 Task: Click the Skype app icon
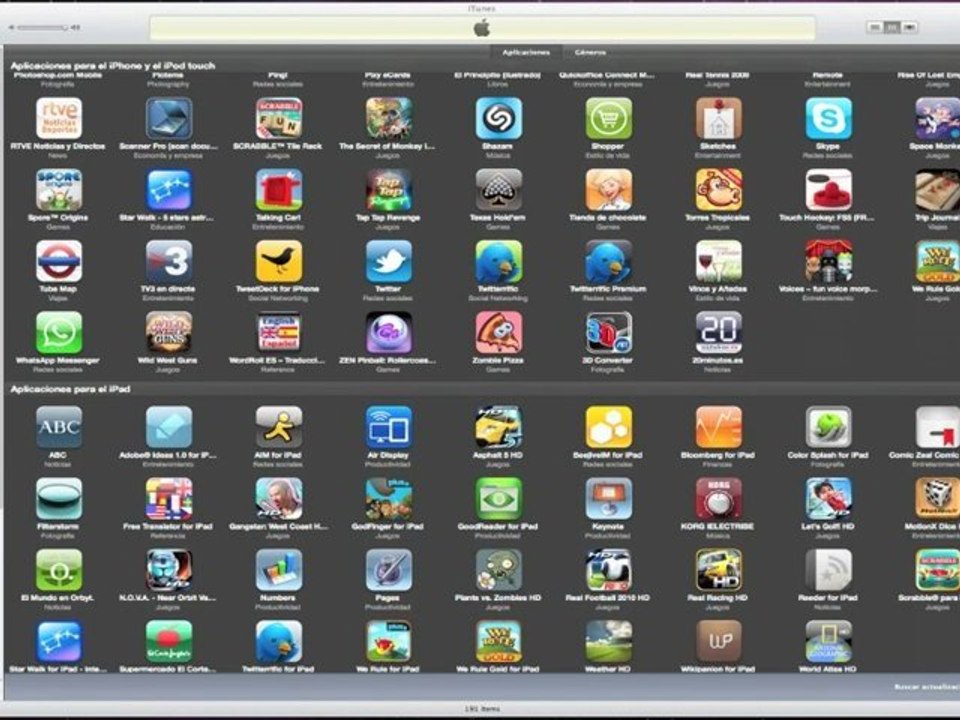(828, 118)
